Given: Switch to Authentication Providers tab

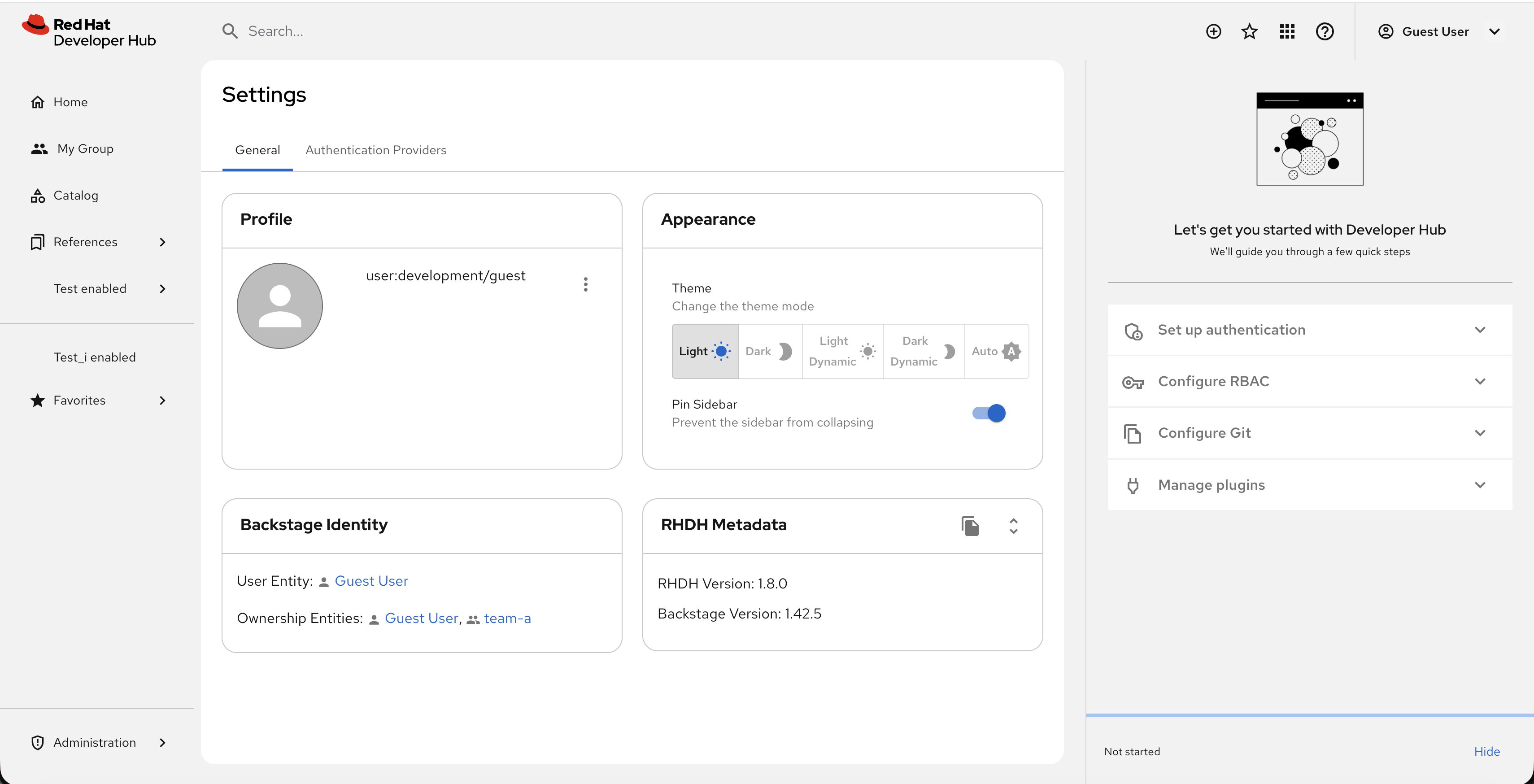Looking at the screenshot, I should (x=375, y=150).
